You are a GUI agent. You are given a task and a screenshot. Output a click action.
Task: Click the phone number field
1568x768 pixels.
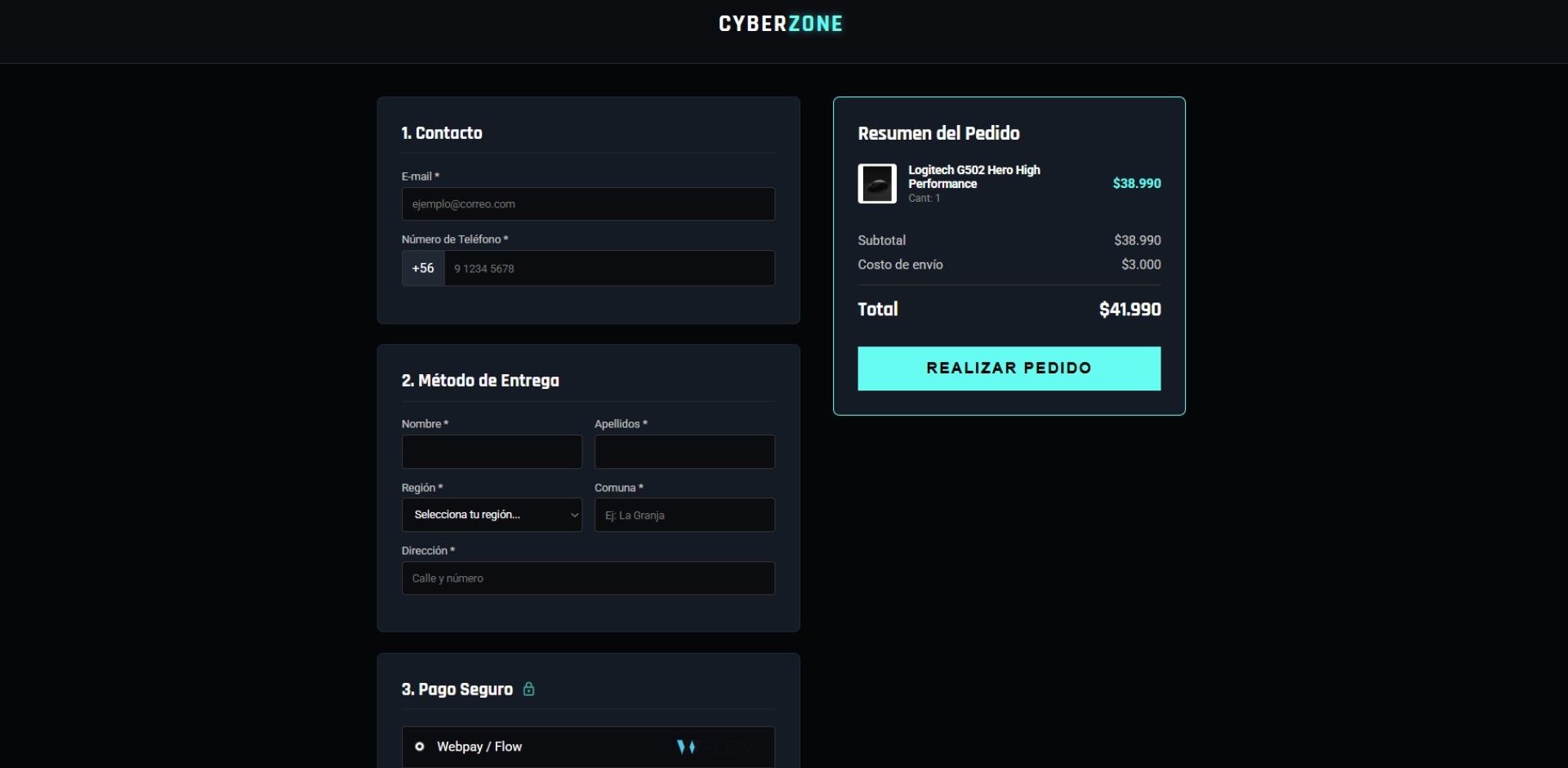pos(608,268)
